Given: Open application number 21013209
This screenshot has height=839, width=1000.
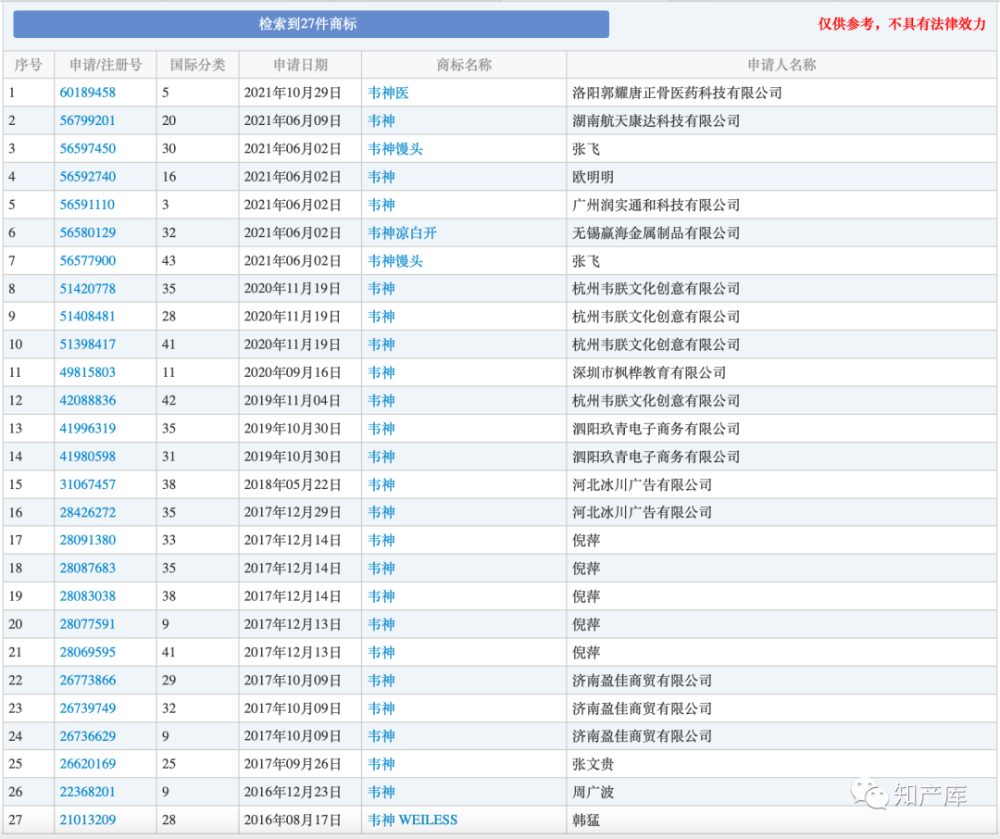Looking at the screenshot, I should click(87, 820).
